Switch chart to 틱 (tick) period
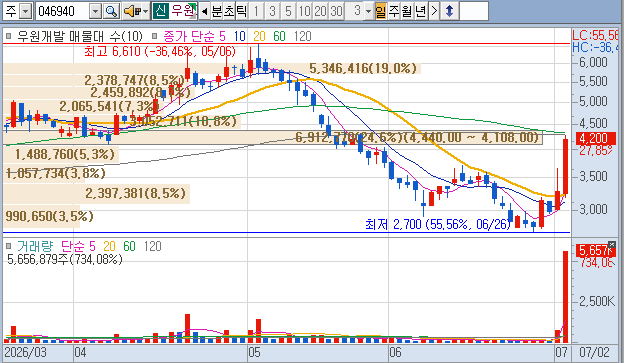 pos(241,11)
